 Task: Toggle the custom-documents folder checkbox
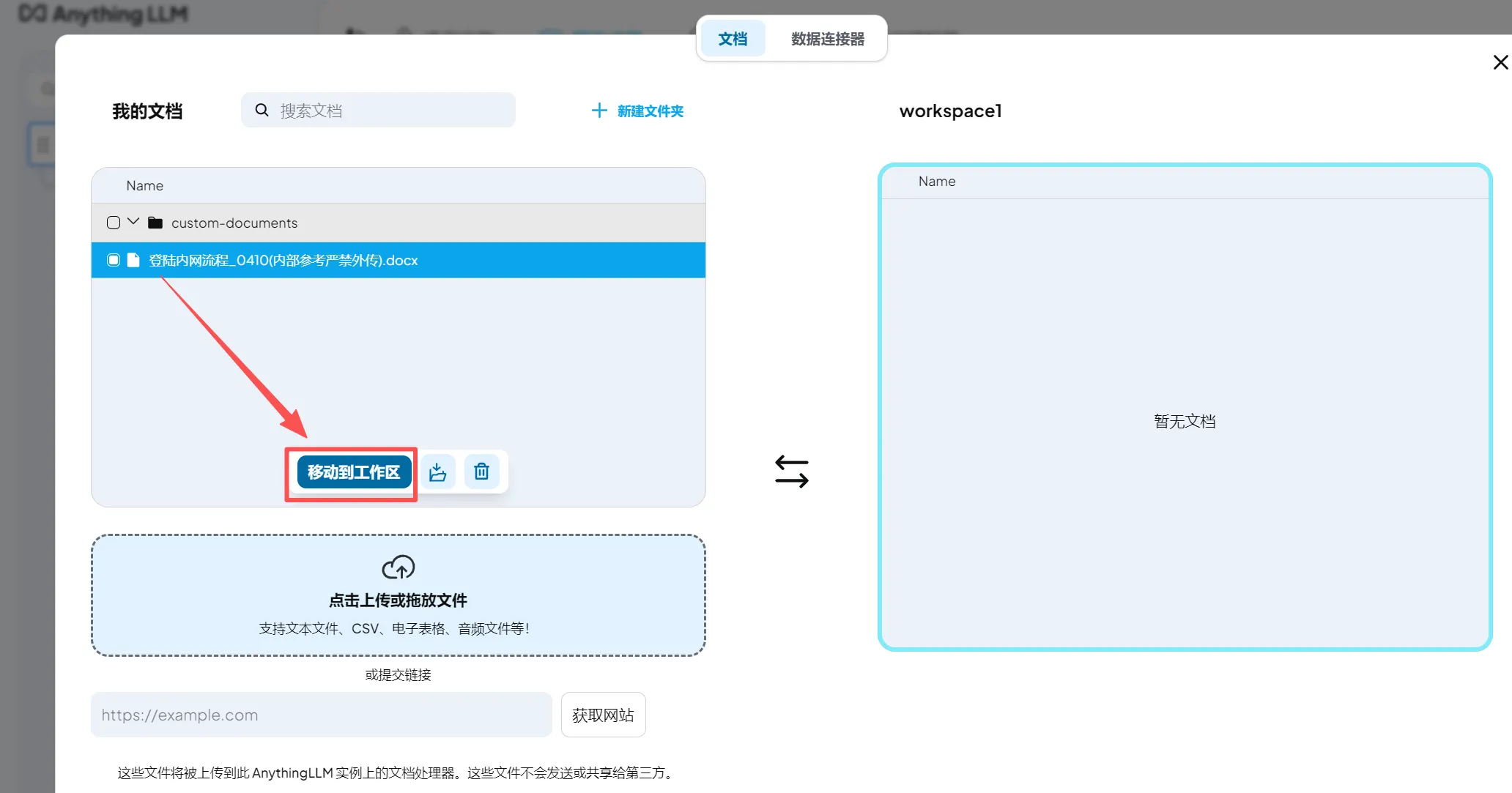[114, 223]
